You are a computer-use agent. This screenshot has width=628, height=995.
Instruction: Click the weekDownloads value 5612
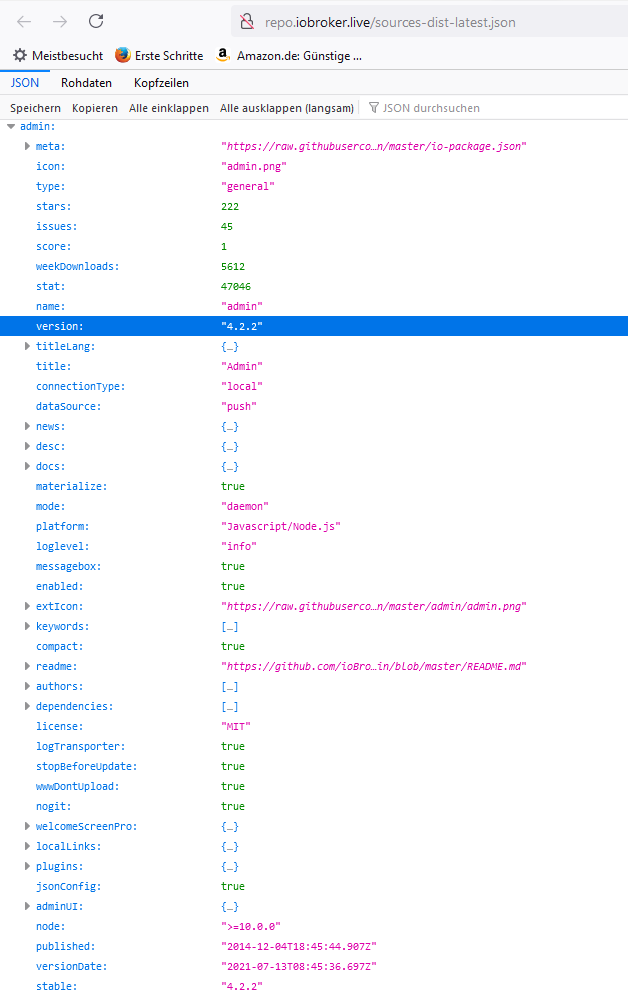[x=233, y=266]
